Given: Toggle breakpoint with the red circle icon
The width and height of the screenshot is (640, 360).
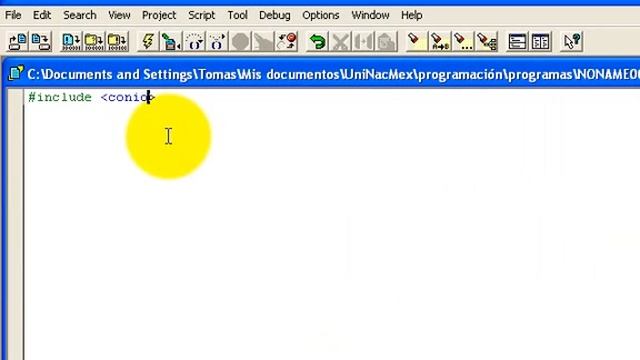Looking at the screenshot, I should coord(287,41).
